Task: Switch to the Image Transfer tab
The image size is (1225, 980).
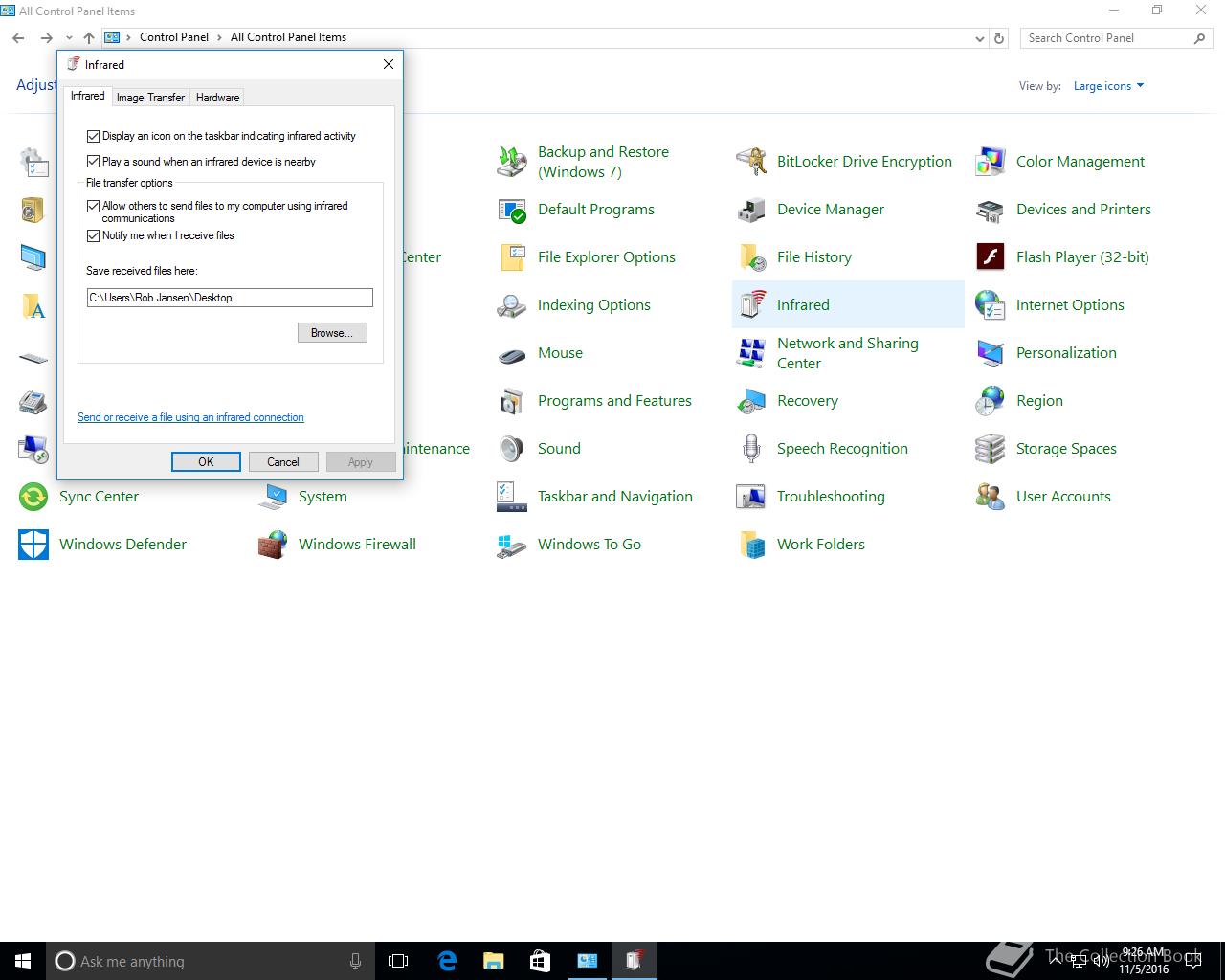Action: click(x=150, y=98)
